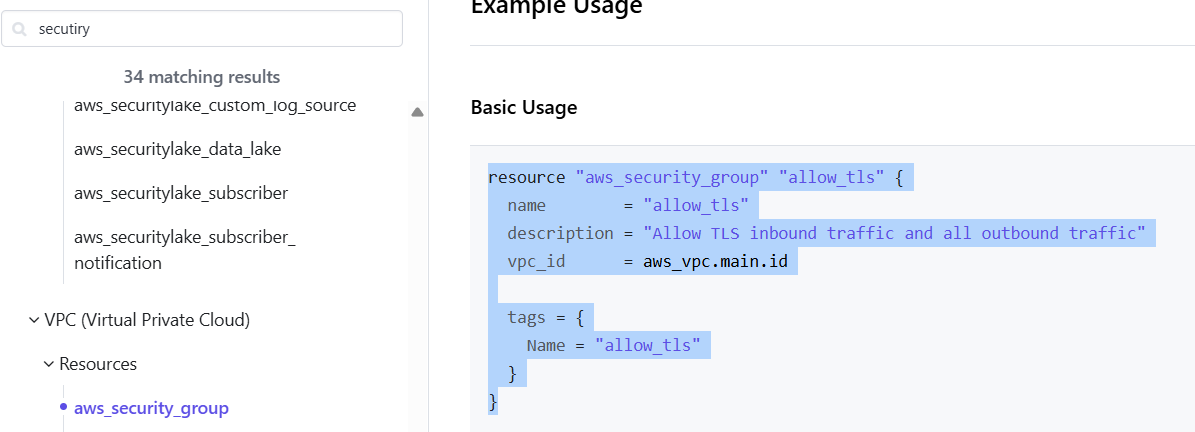
Task: Click the "vpc_id" attribute in code
Action: coord(537,262)
